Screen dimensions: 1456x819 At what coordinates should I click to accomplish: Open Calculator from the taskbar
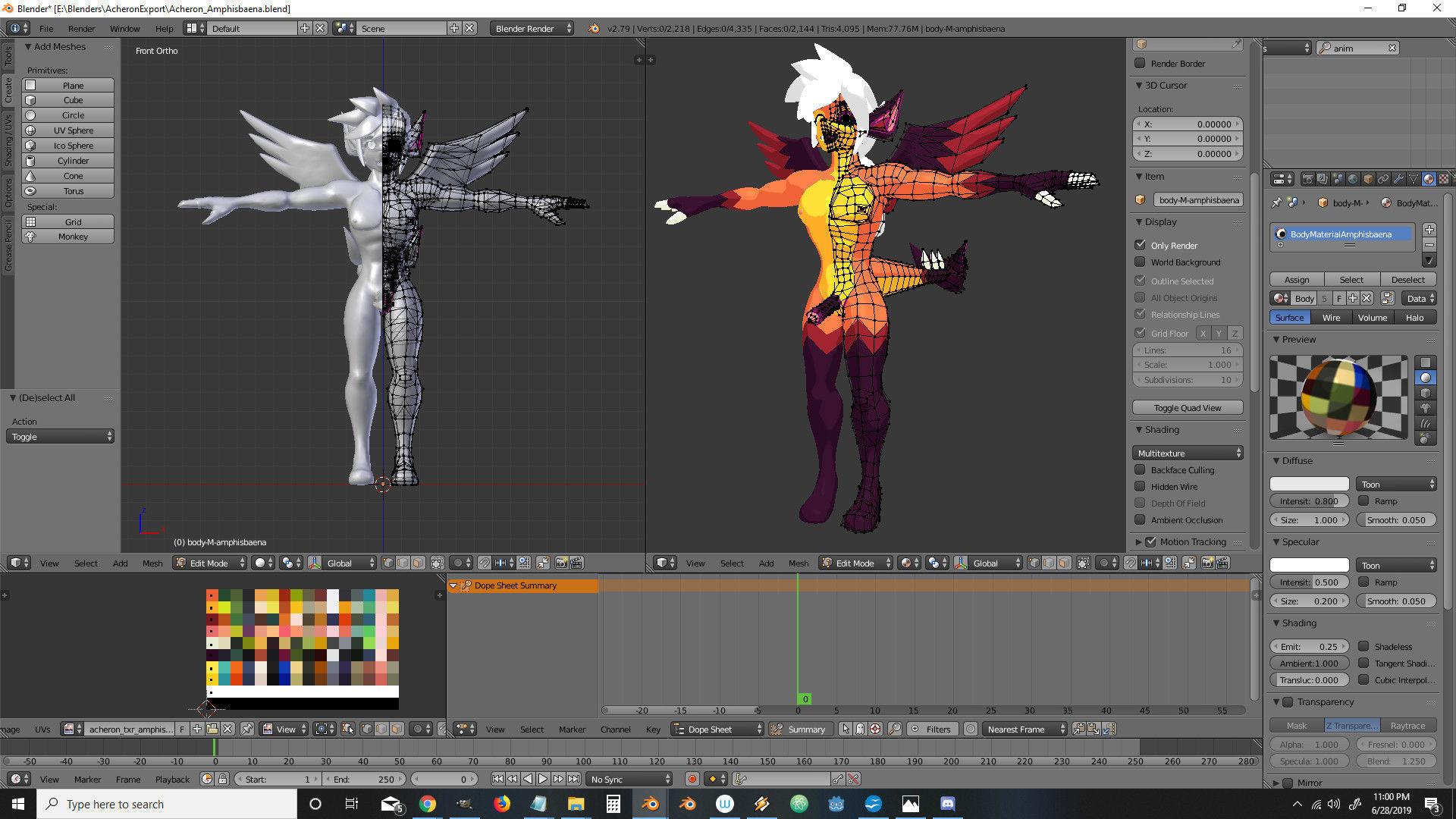(613, 804)
